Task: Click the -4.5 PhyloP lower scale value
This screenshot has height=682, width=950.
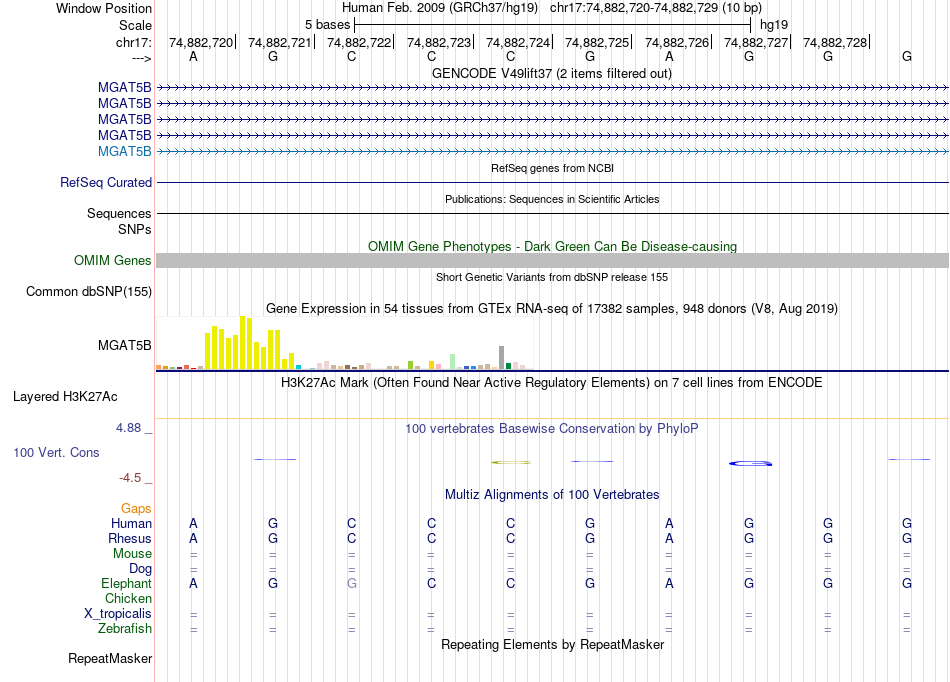Action: [130, 478]
